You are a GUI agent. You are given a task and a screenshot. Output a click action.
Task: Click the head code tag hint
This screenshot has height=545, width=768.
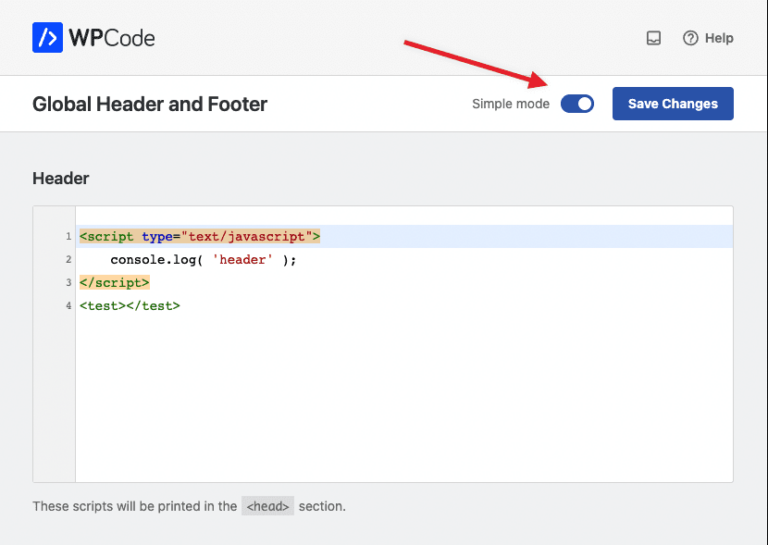(267, 506)
